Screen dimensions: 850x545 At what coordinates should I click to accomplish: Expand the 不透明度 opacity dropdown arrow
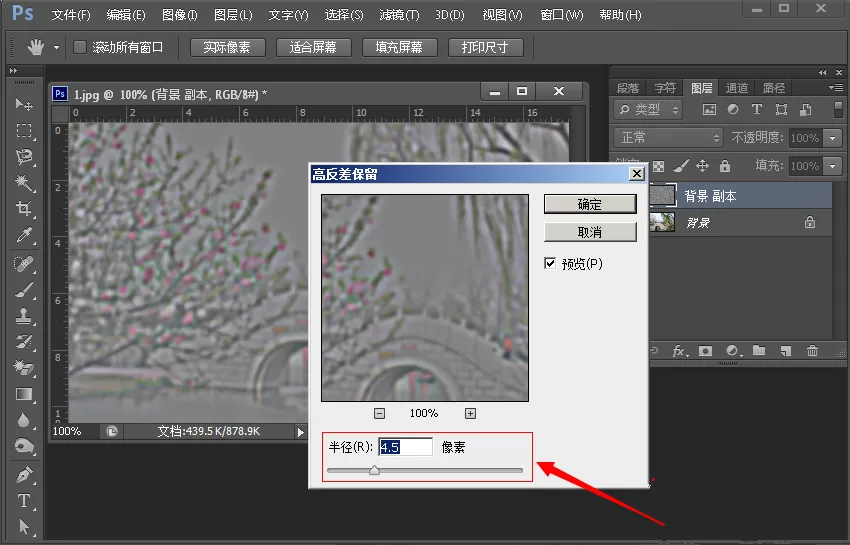(833, 138)
